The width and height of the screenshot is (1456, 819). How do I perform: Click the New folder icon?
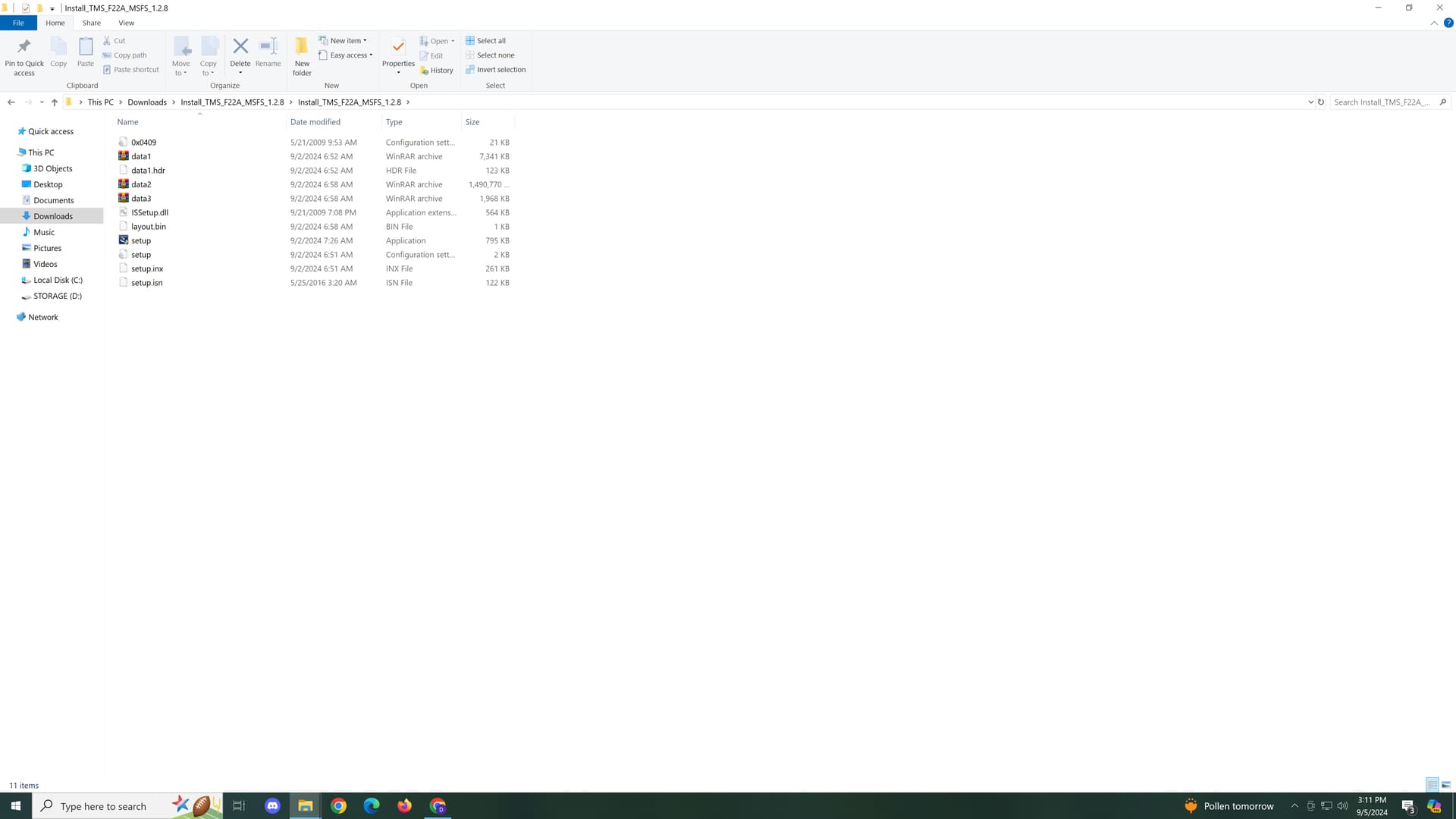tap(302, 47)
